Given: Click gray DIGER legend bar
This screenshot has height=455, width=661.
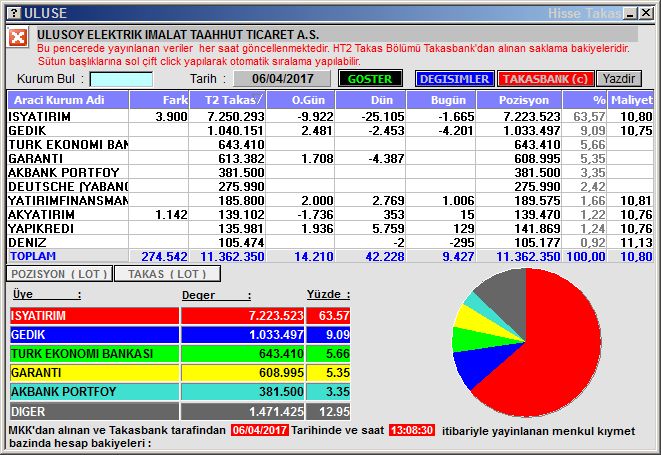Looking at the screenshot, I should click(94, 411).
